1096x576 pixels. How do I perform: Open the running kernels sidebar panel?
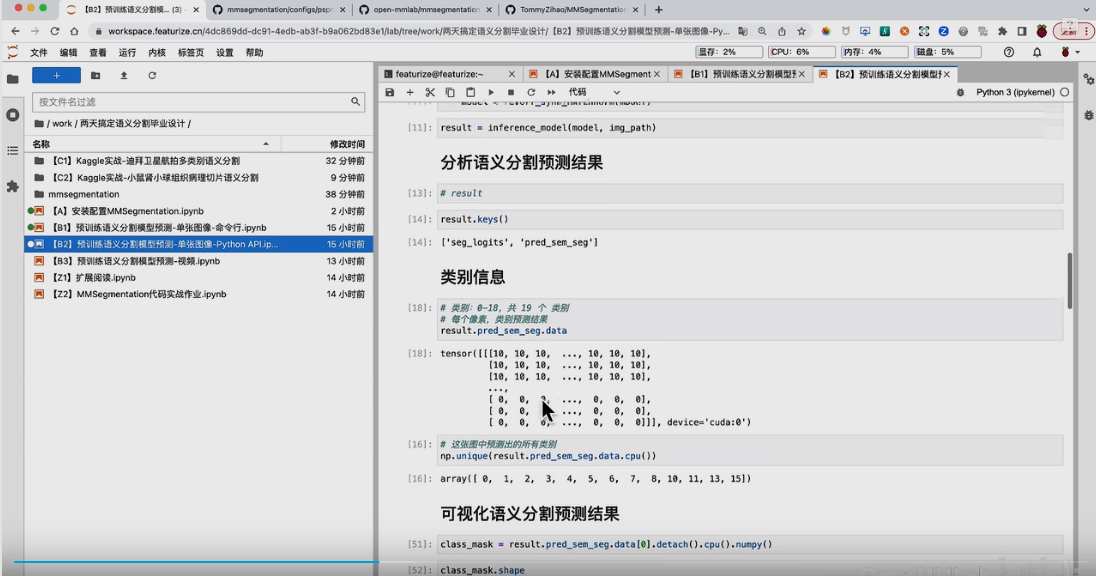(12, 115)
